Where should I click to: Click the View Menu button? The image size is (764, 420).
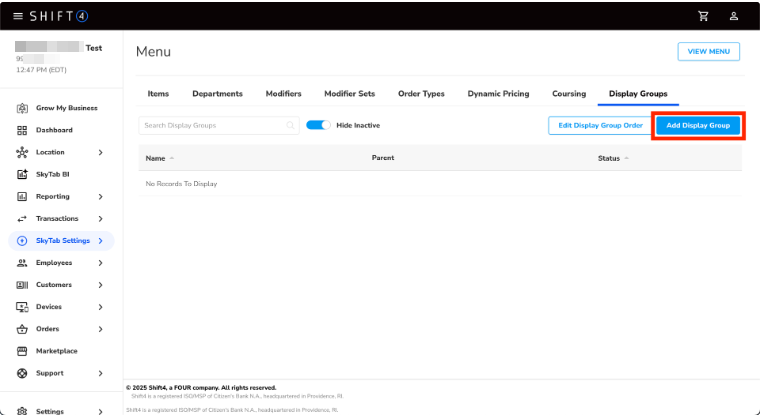[x=708, y=52]
